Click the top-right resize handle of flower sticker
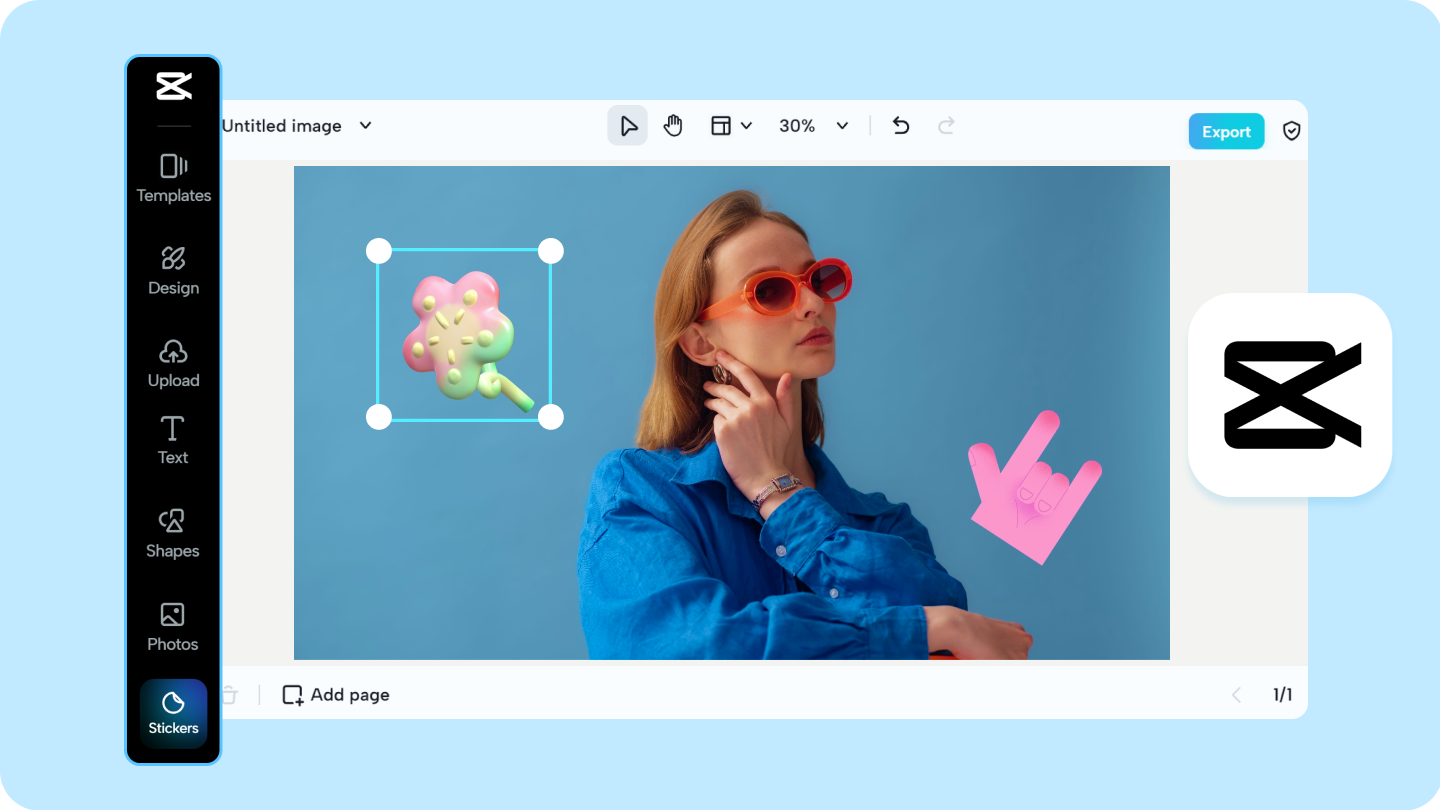 point(551,251)
